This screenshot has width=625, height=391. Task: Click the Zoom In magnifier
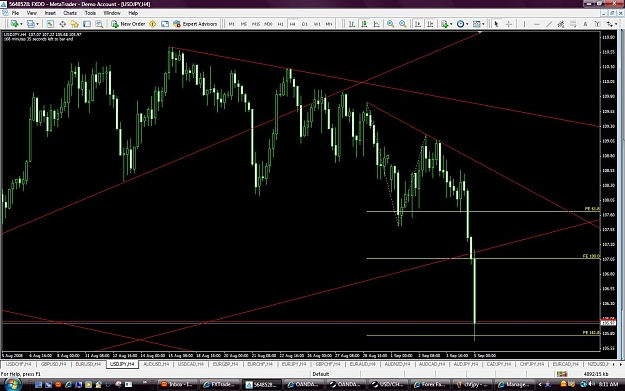click(390, 24)
